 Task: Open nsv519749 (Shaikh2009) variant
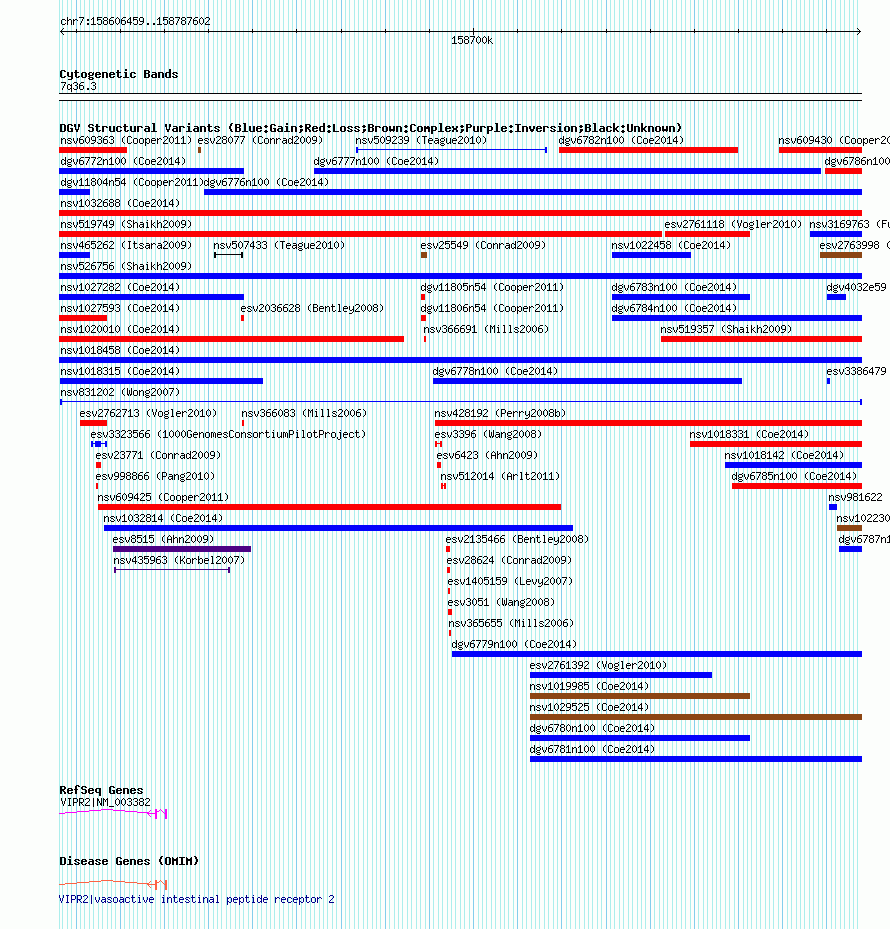(x=126, y=225)
